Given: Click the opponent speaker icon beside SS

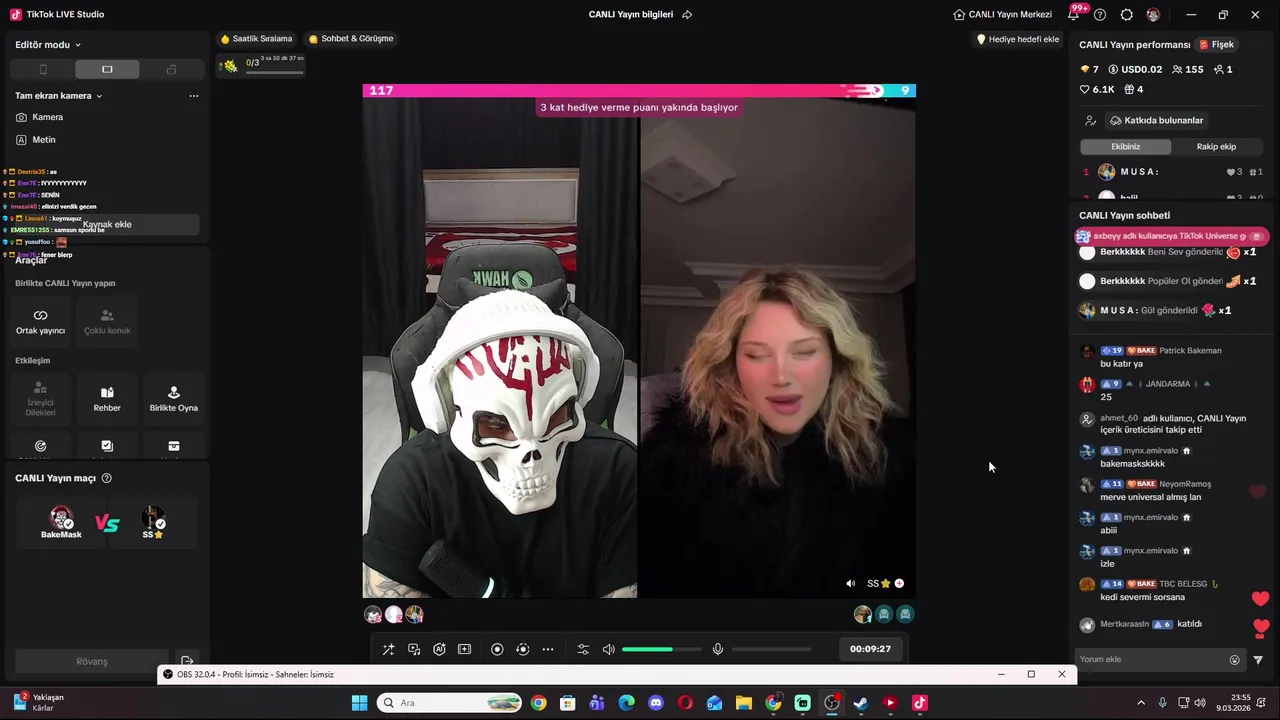Looking at the screenshot, I should [x=851, y=584].
